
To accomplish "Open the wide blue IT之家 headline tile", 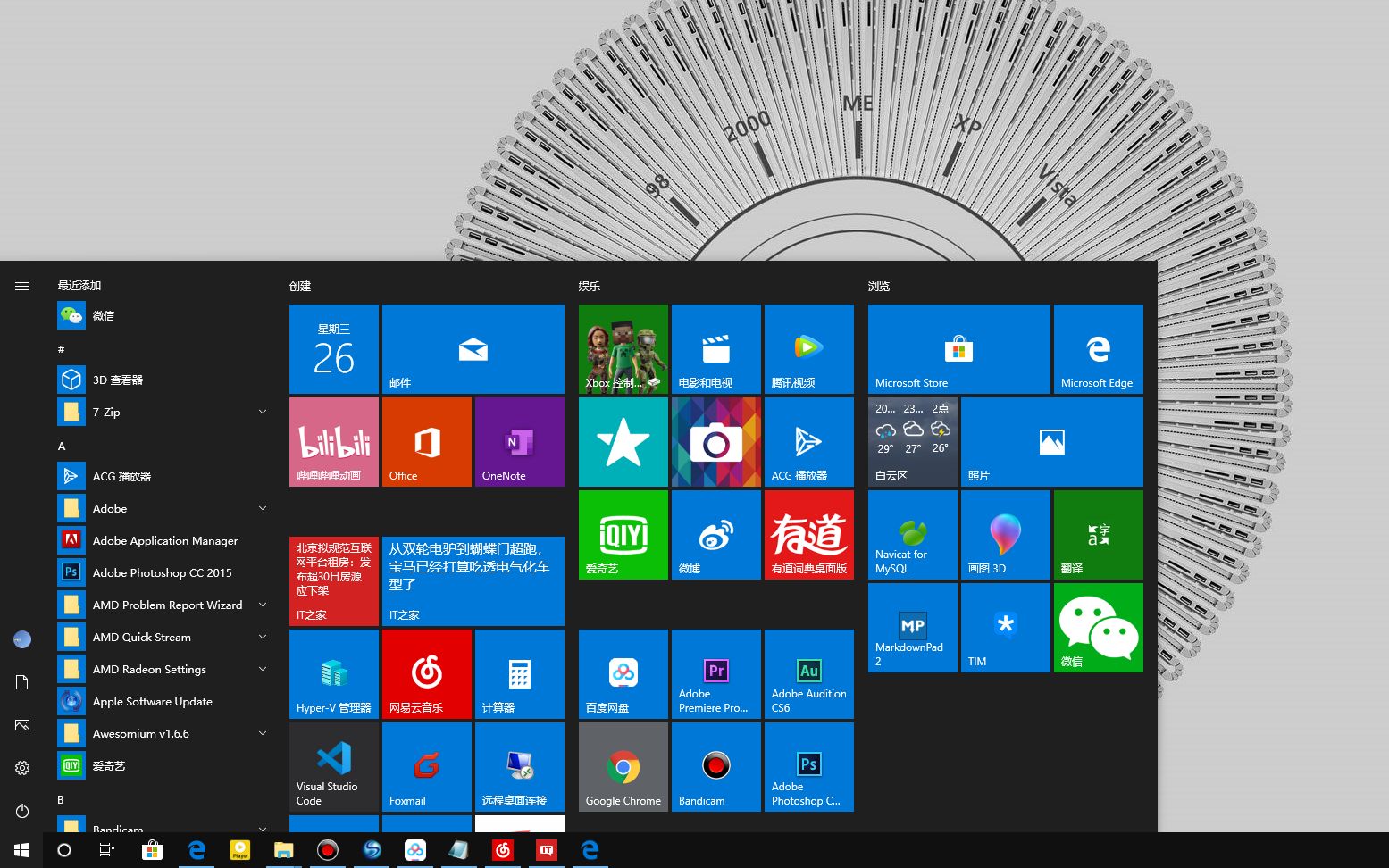I will point(473,581).
